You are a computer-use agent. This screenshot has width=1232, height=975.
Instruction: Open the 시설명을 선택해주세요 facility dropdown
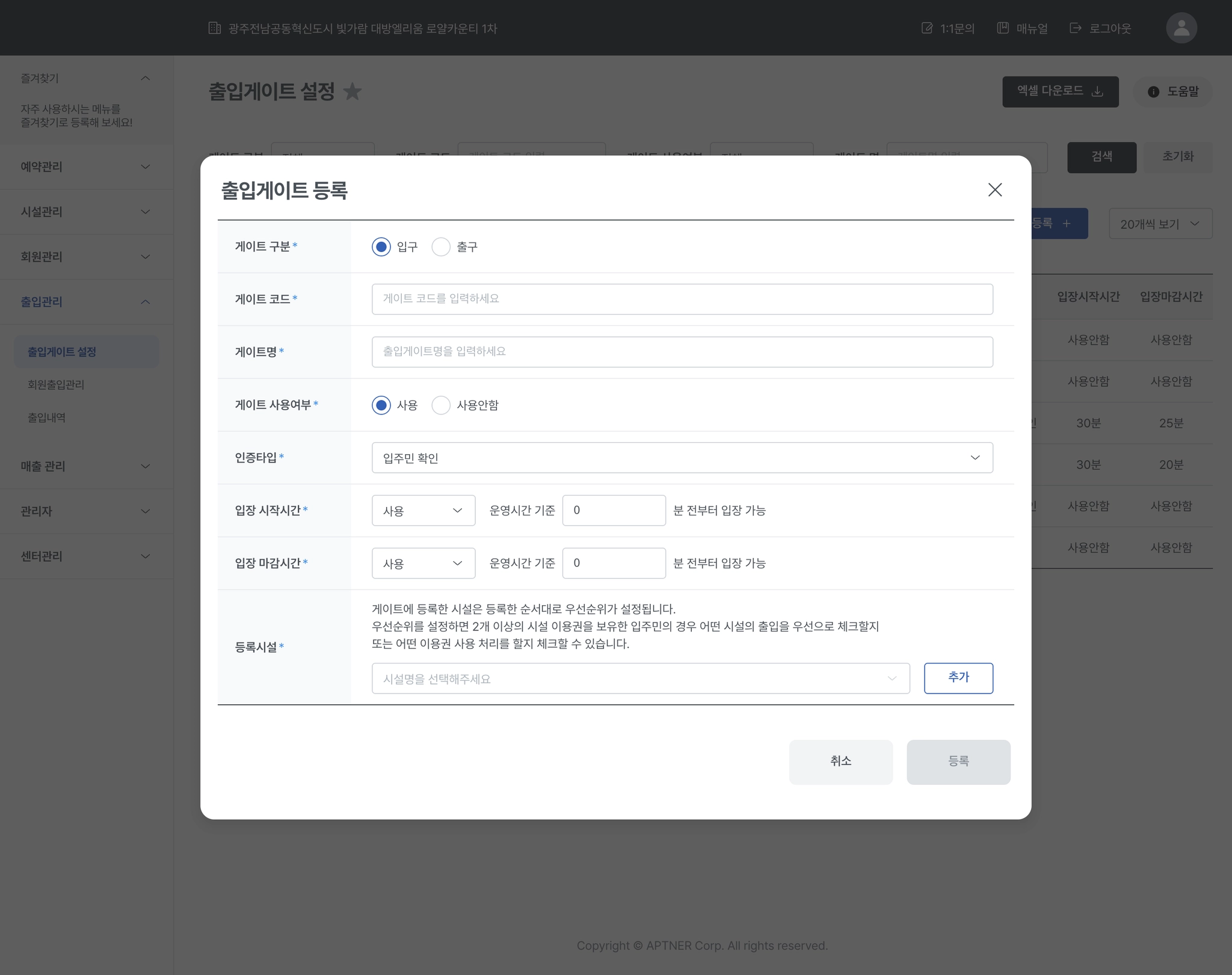[x=640, y=678]
